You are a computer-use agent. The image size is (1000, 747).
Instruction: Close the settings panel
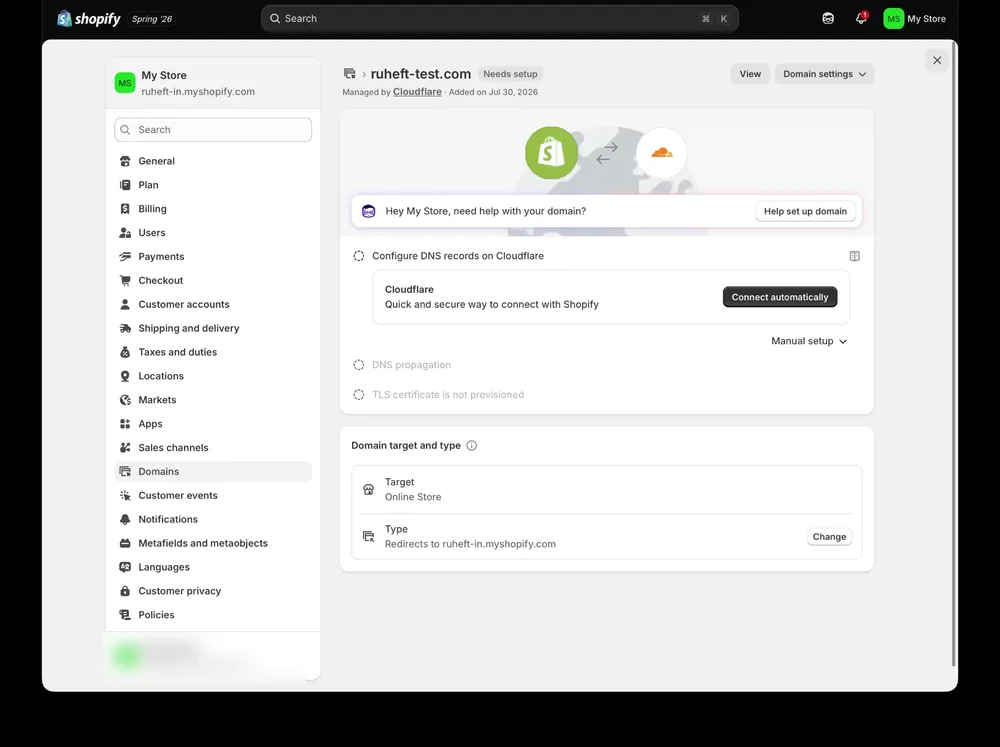point(937,61)
